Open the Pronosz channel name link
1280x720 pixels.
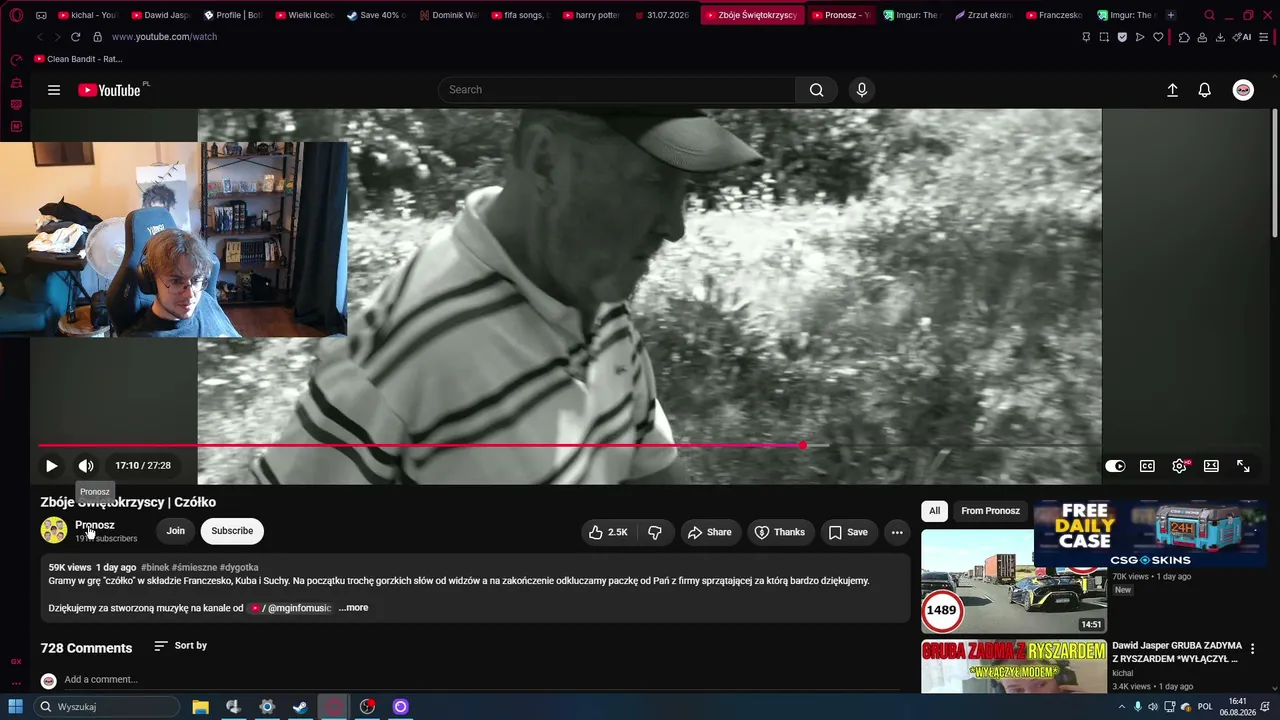pyautogui.click(x=95, y=525)
